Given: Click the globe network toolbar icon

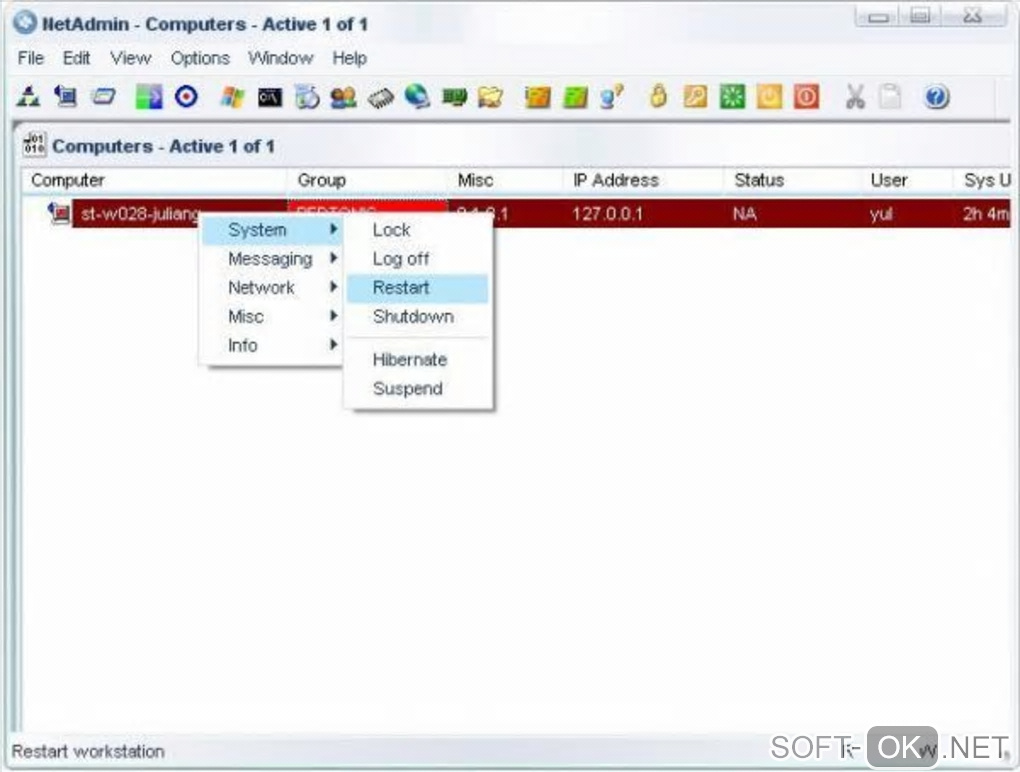Looking at the screenshot, I should point(417,97).
